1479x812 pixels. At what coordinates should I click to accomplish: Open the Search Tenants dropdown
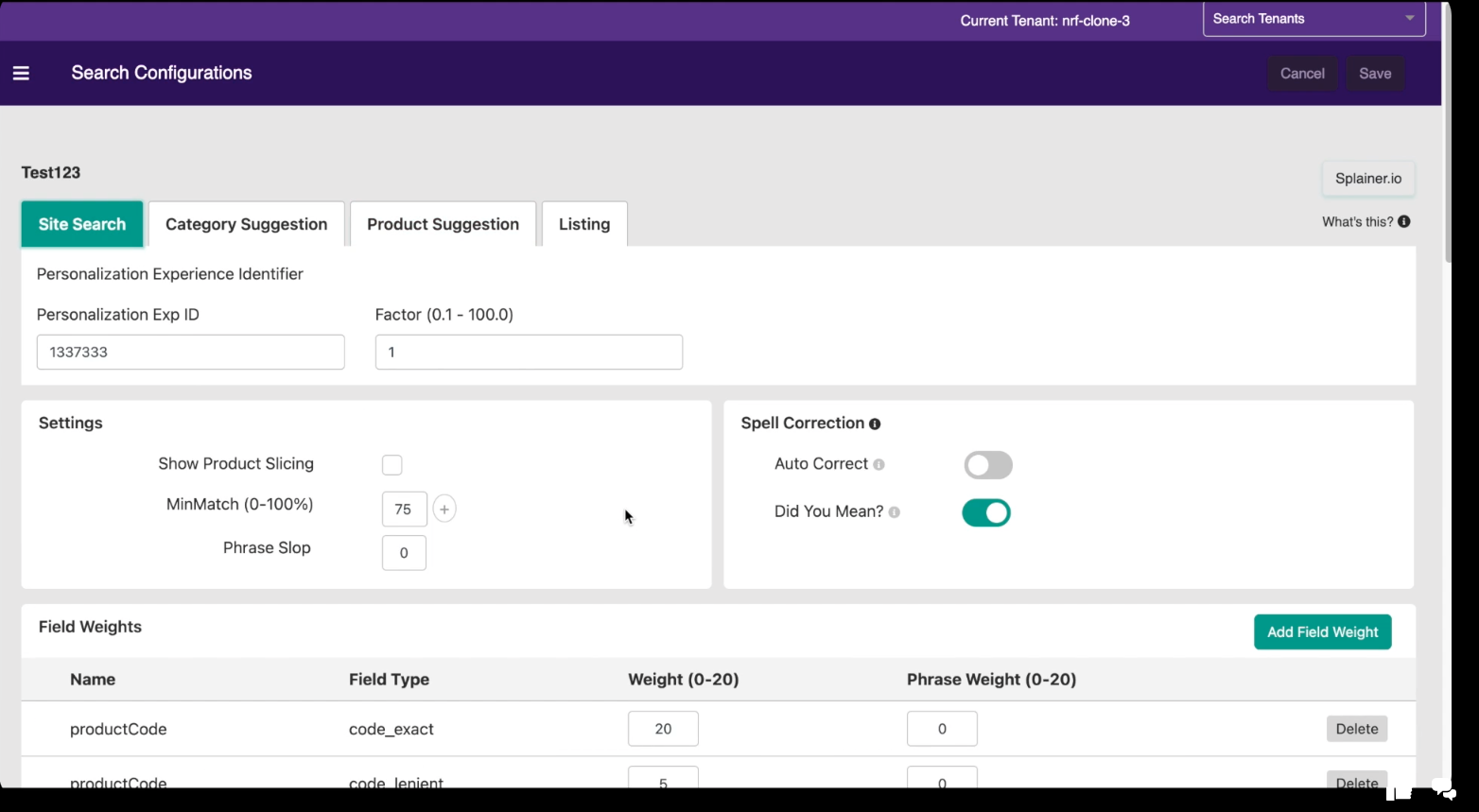click(x=1314, y=19)
